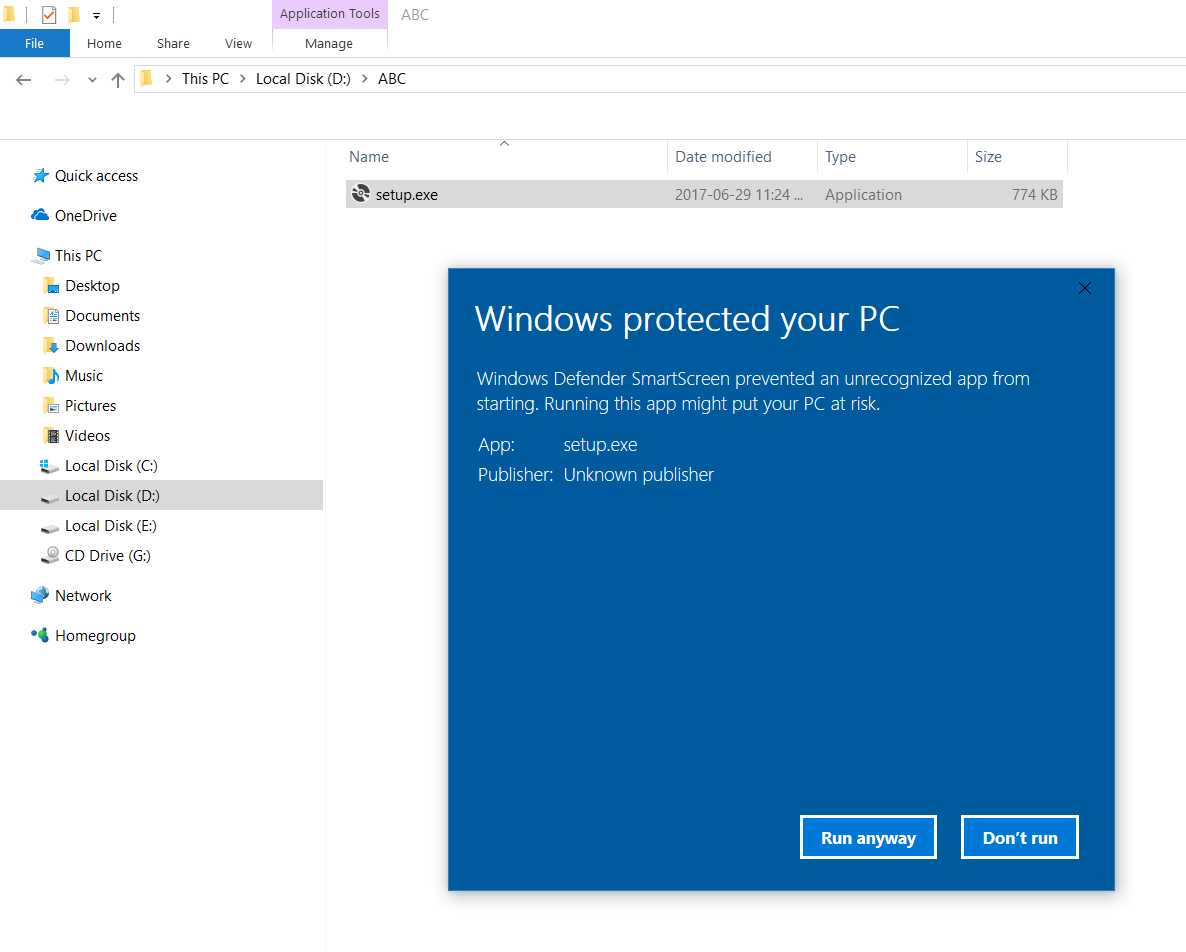Click the 2017-06-29 date cell
Viewport: 1186px width, 952px height.
click(739, 195)
